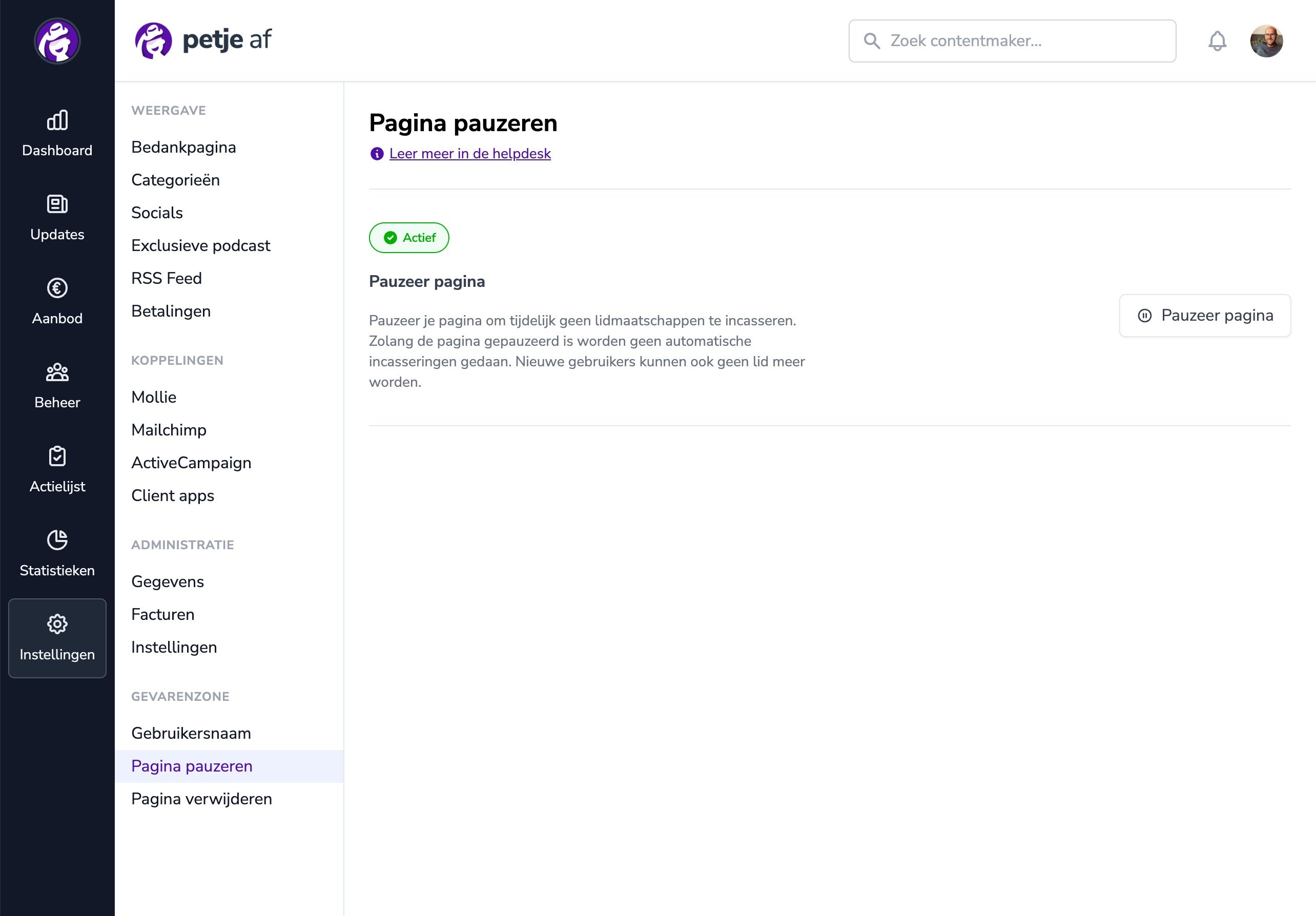Click the round purple logo in dark sidebar
This screenshot has width=1316, height=916.
click(x=57, y=41)
